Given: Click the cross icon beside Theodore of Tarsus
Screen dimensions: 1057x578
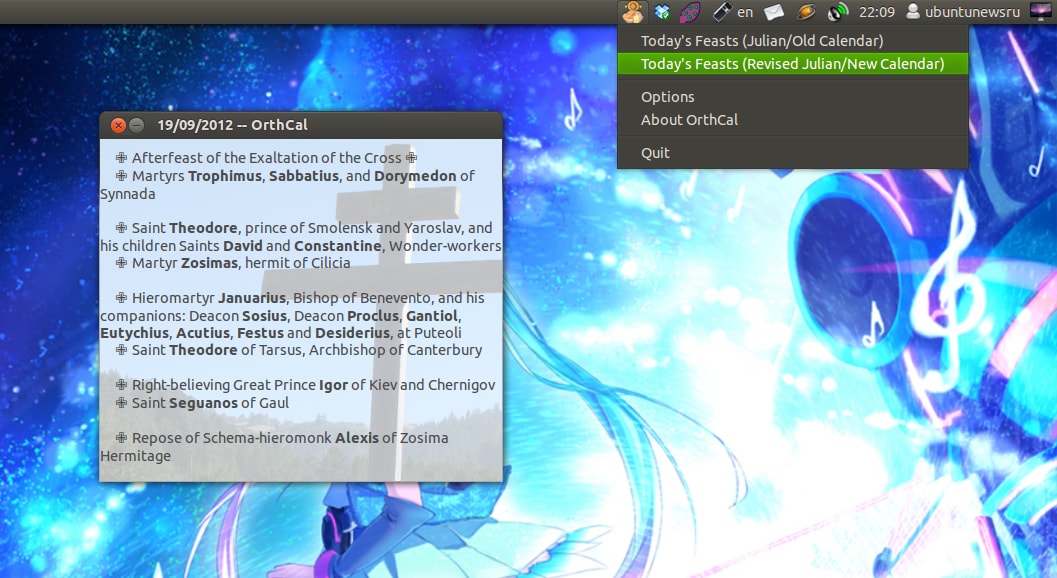Looking at the screenshot, I should coord(121,349).
